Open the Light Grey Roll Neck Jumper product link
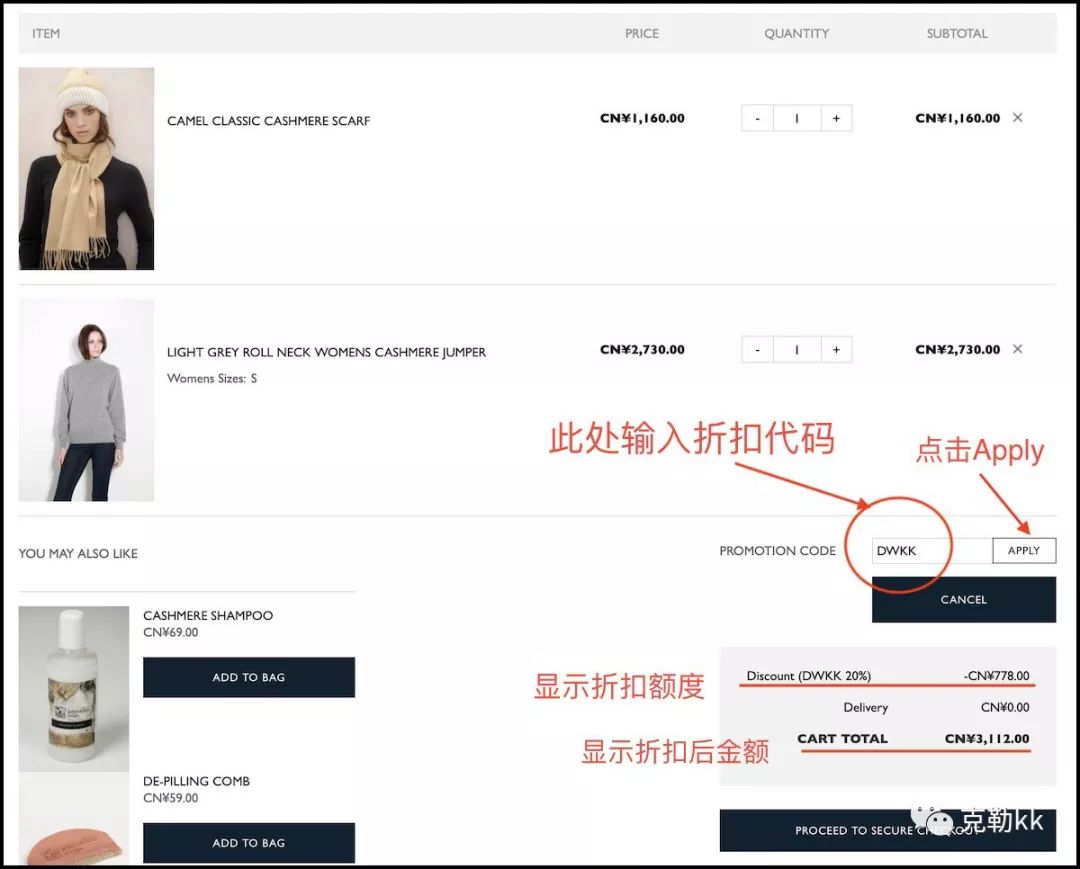The width and height of the screenshot is (1080, 869). (326, 352)
